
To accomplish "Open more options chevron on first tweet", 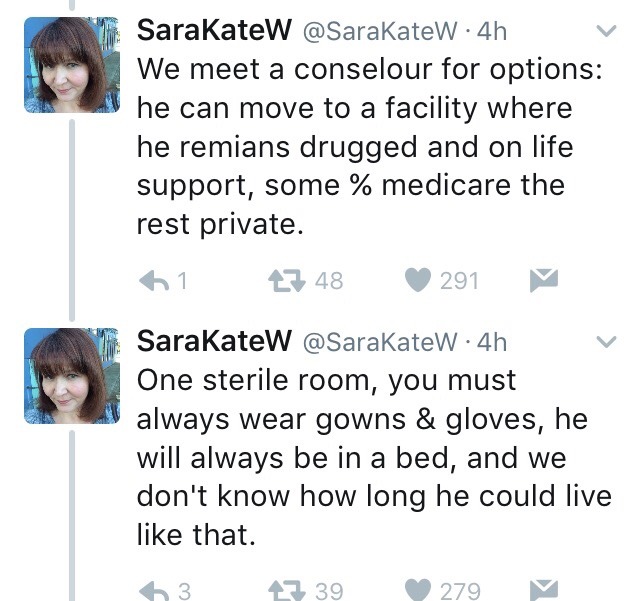I will [606, 31].
